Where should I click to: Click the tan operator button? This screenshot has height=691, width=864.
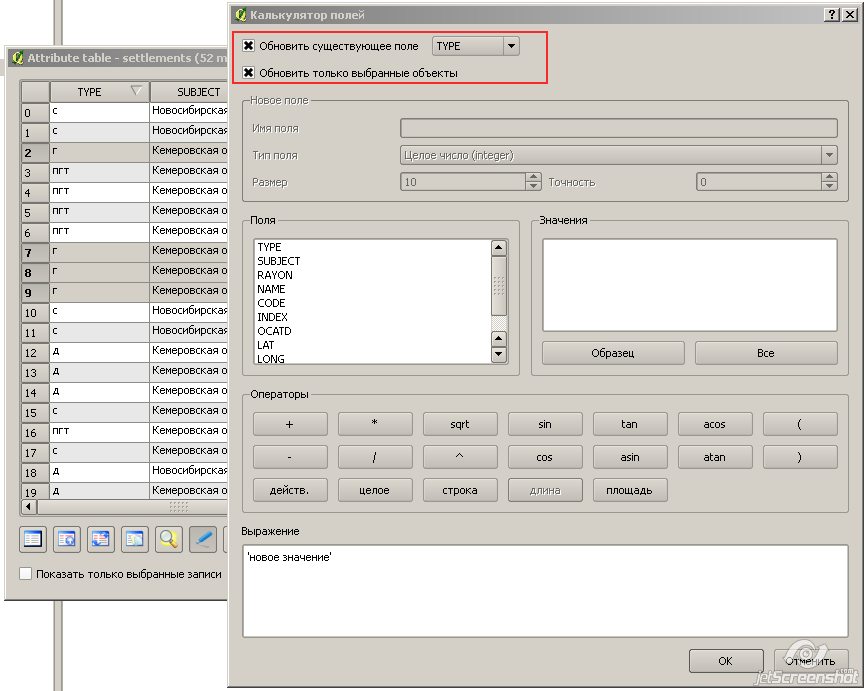tap(630, 424)
